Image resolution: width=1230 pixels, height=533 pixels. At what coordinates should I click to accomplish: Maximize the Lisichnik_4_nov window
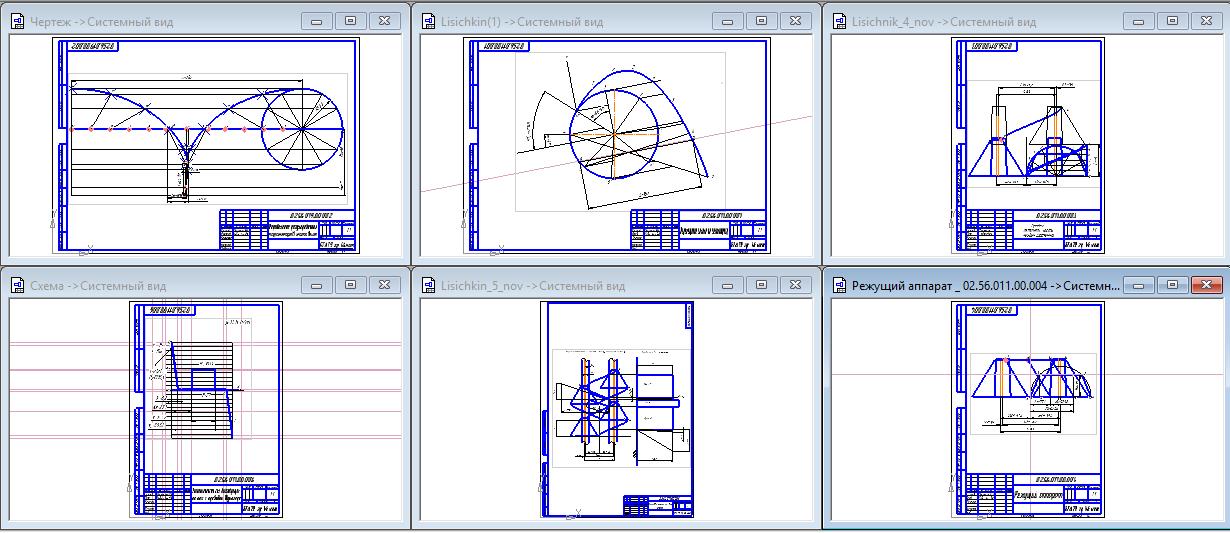[x=1173, y=21]
